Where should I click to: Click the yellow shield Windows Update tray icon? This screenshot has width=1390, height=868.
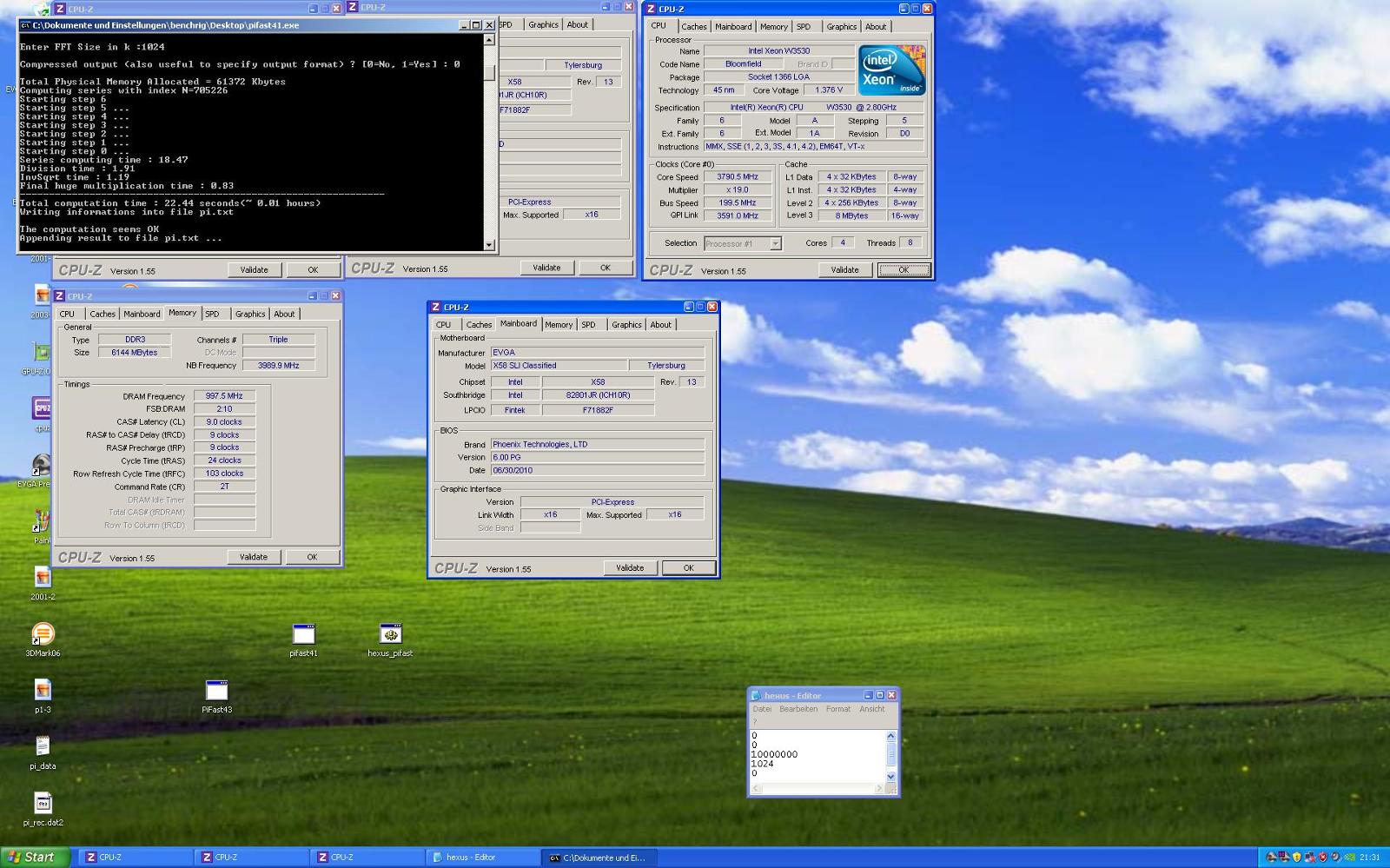coord(1297,857)
